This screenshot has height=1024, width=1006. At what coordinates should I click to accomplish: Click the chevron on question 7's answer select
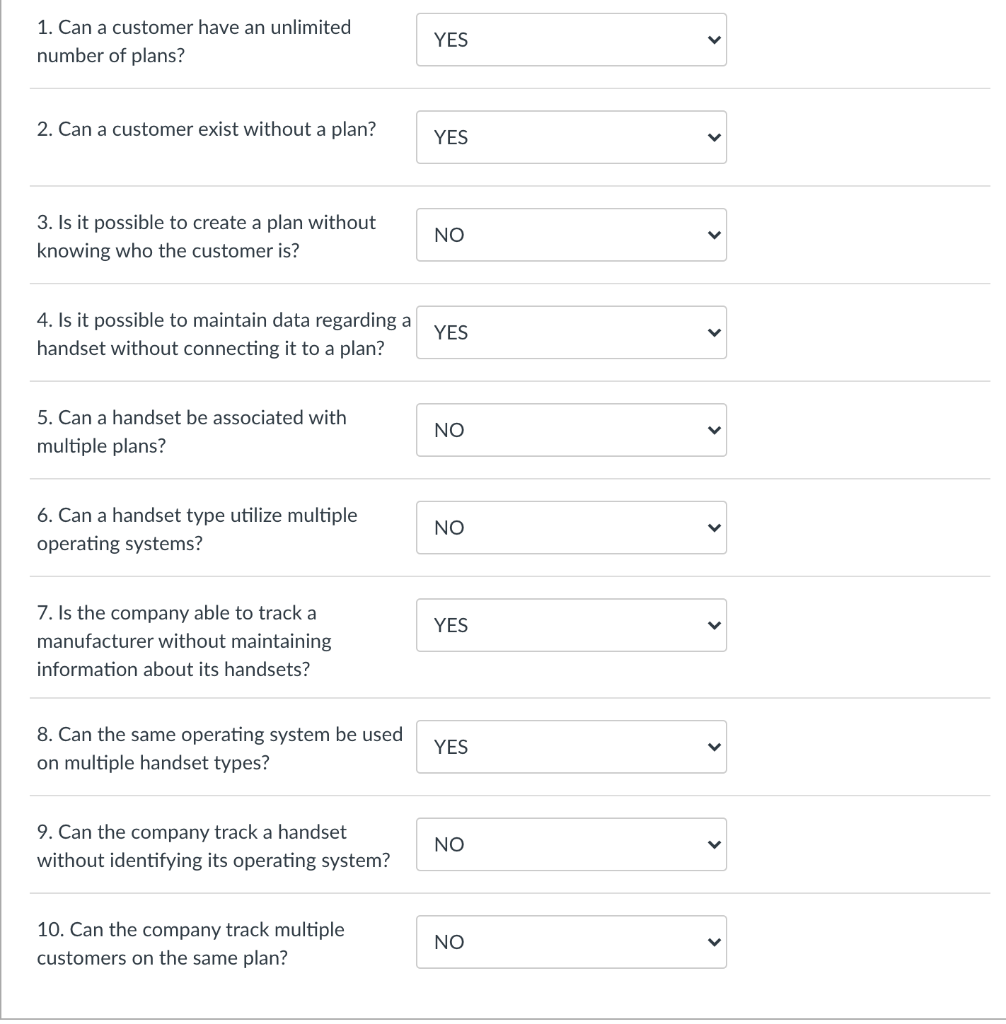713,625
